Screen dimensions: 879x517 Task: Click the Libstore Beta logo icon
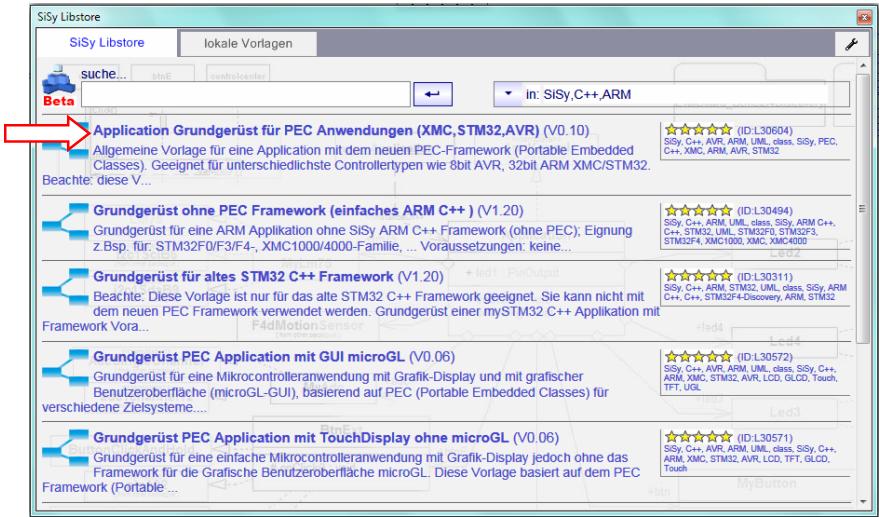pyautogui.click(x=59, y=86)
